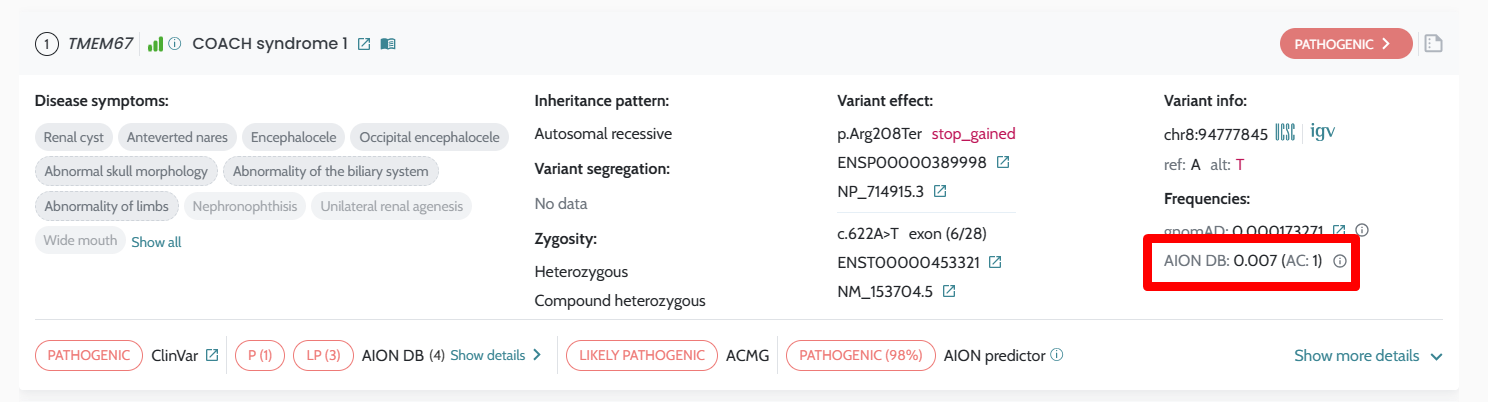Click the TMEM67 gene name
This screenshot has width=1488, height=402.
click(100, 44)
